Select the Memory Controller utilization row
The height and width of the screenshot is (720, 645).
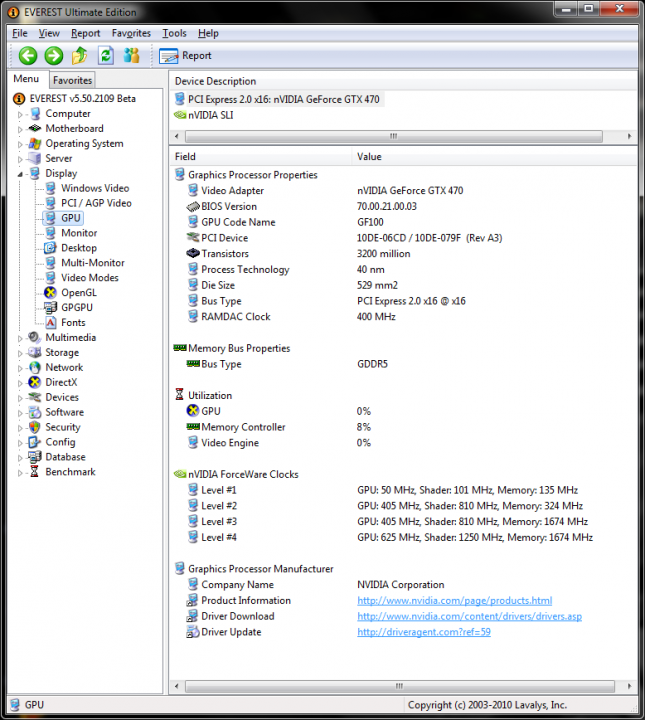click(403, 427)
